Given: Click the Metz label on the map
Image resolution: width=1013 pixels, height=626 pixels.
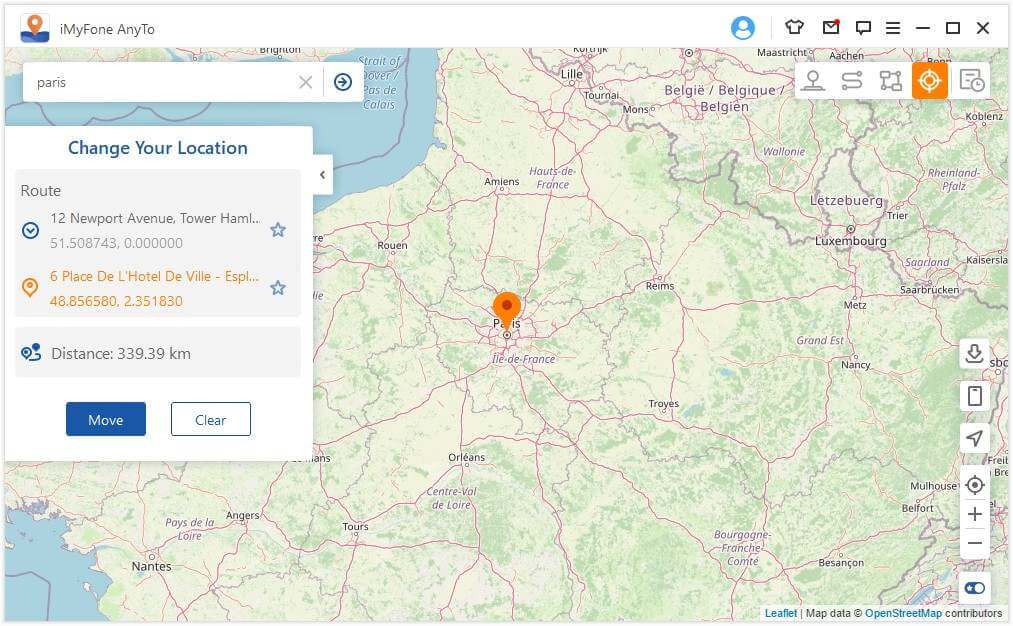Looking at the screenshot, I should click(x=855, y=305).
